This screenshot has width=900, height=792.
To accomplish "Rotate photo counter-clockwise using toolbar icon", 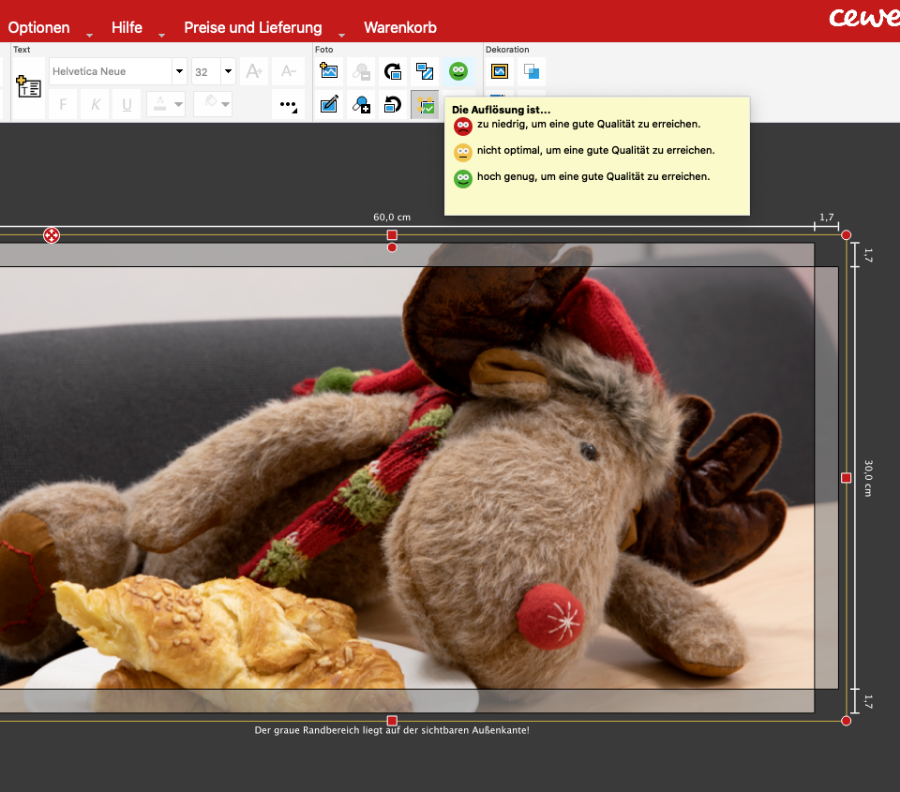I will tap(393, 104).
